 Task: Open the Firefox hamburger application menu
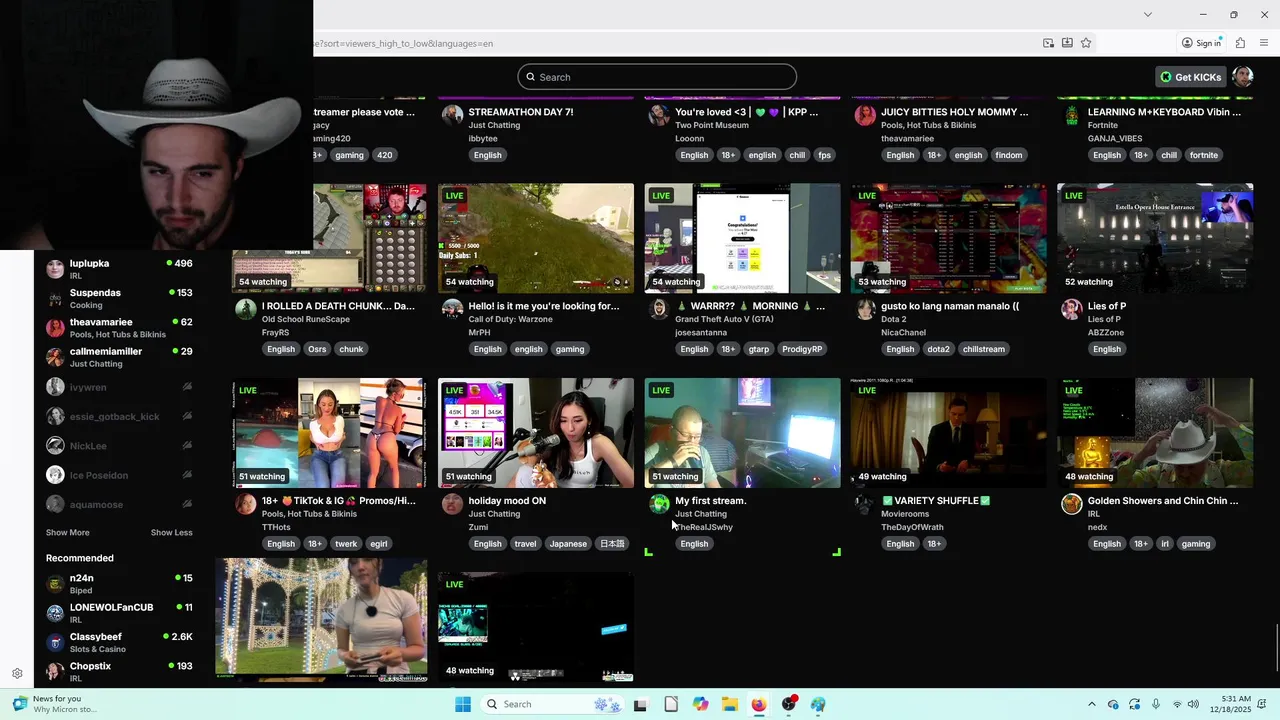1264,43
